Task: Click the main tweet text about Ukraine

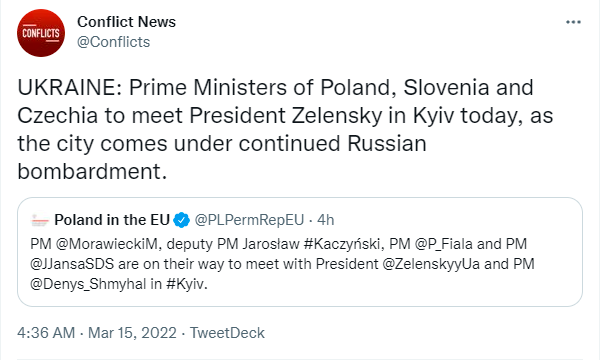Action: (x=285, y=129)
